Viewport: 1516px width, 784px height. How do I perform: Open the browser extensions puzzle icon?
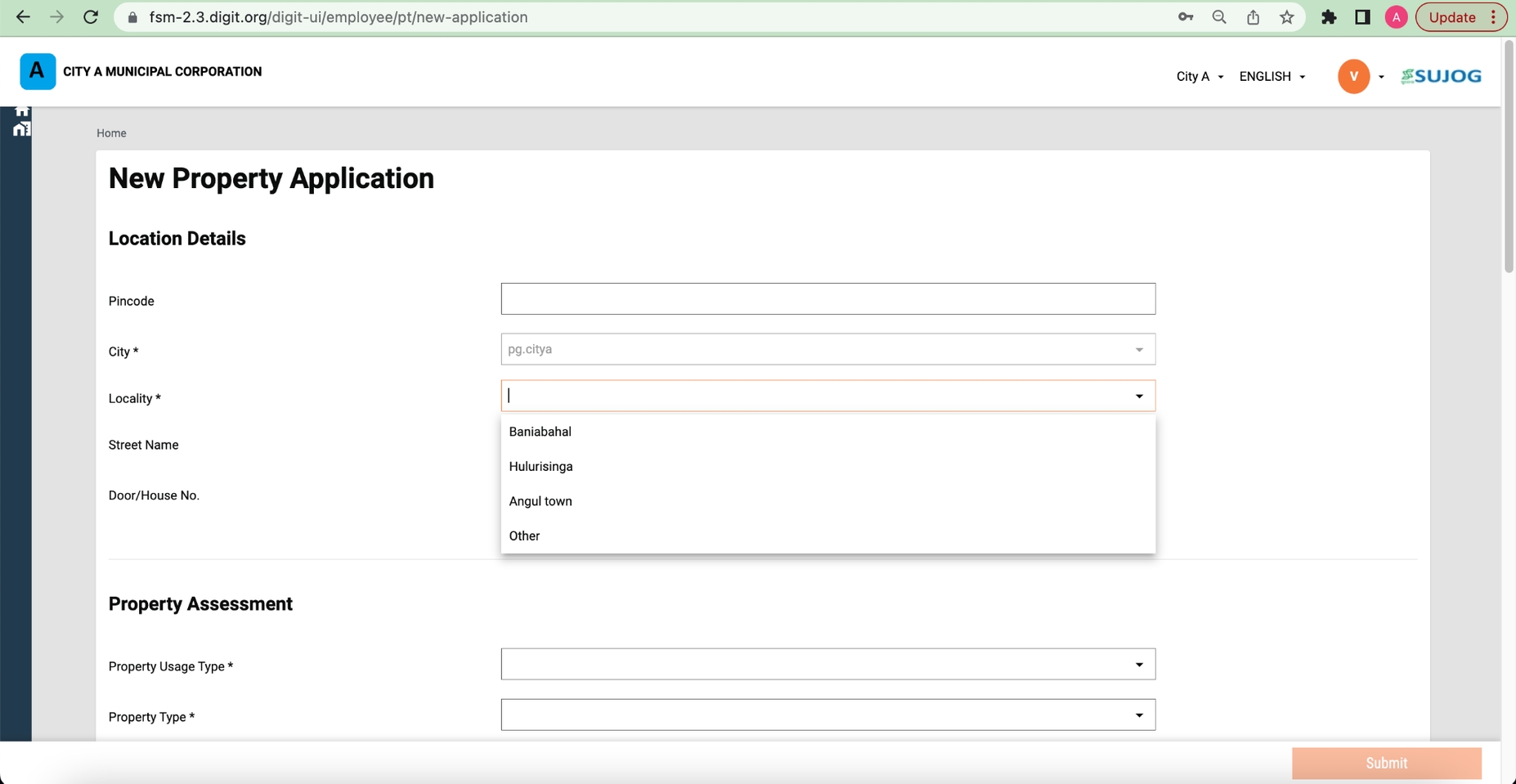pos(1329,17)
